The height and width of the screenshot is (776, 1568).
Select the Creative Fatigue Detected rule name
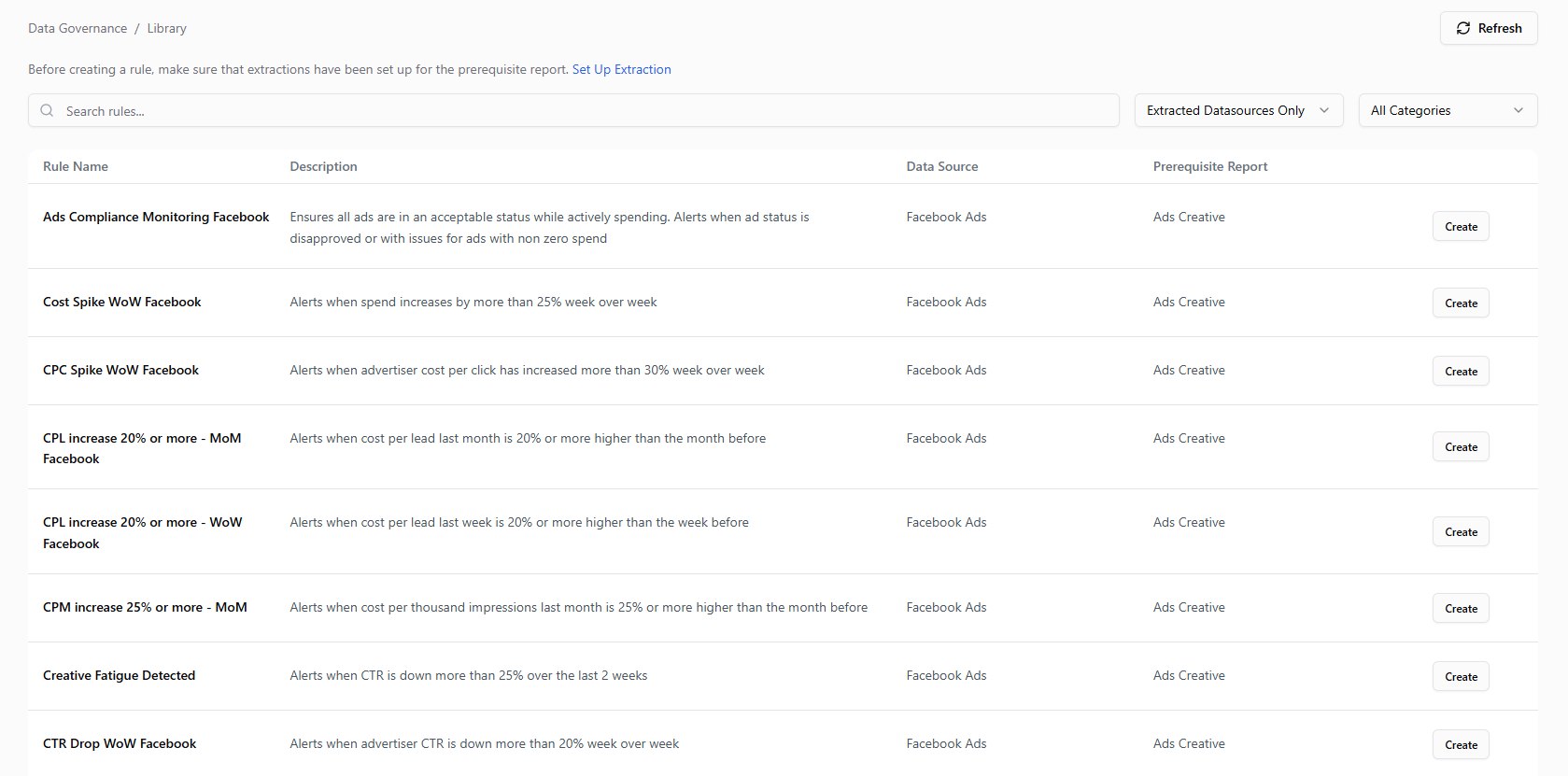(x=119, y=676)
